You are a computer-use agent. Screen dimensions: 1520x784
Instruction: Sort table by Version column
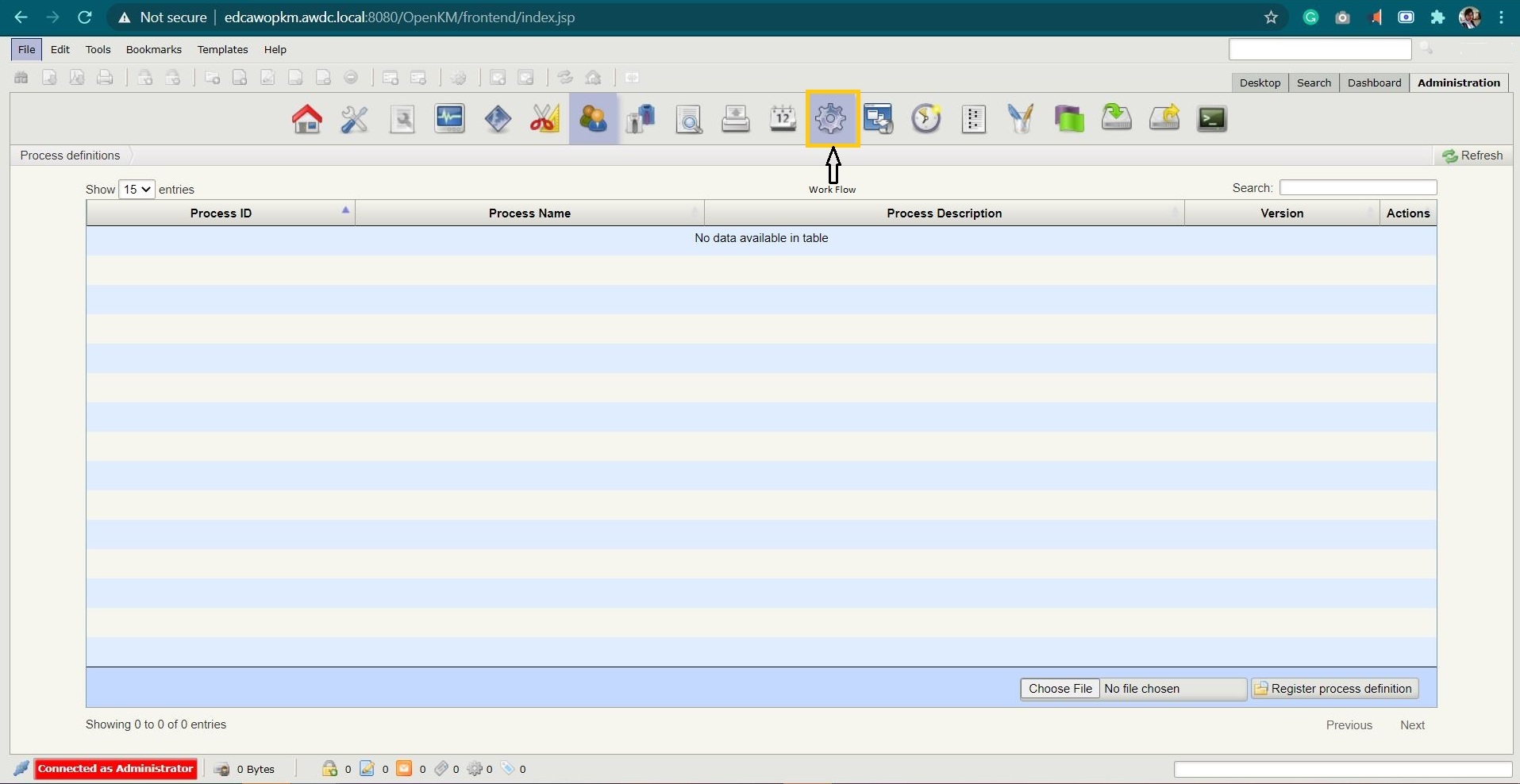pyautogui.click(x=1282, y=213)
